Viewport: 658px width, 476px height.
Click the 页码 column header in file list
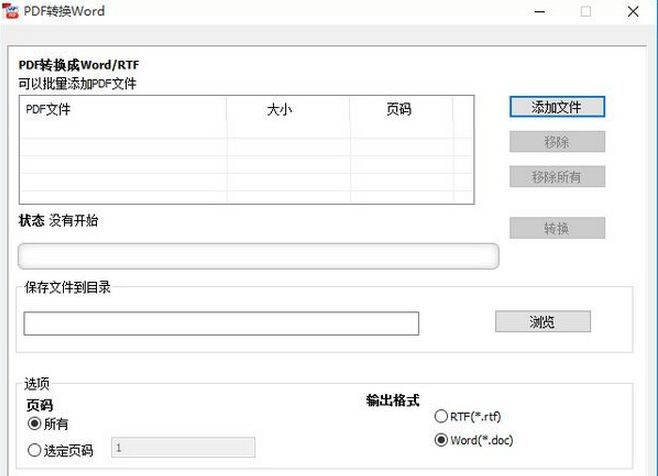[402, 110]
